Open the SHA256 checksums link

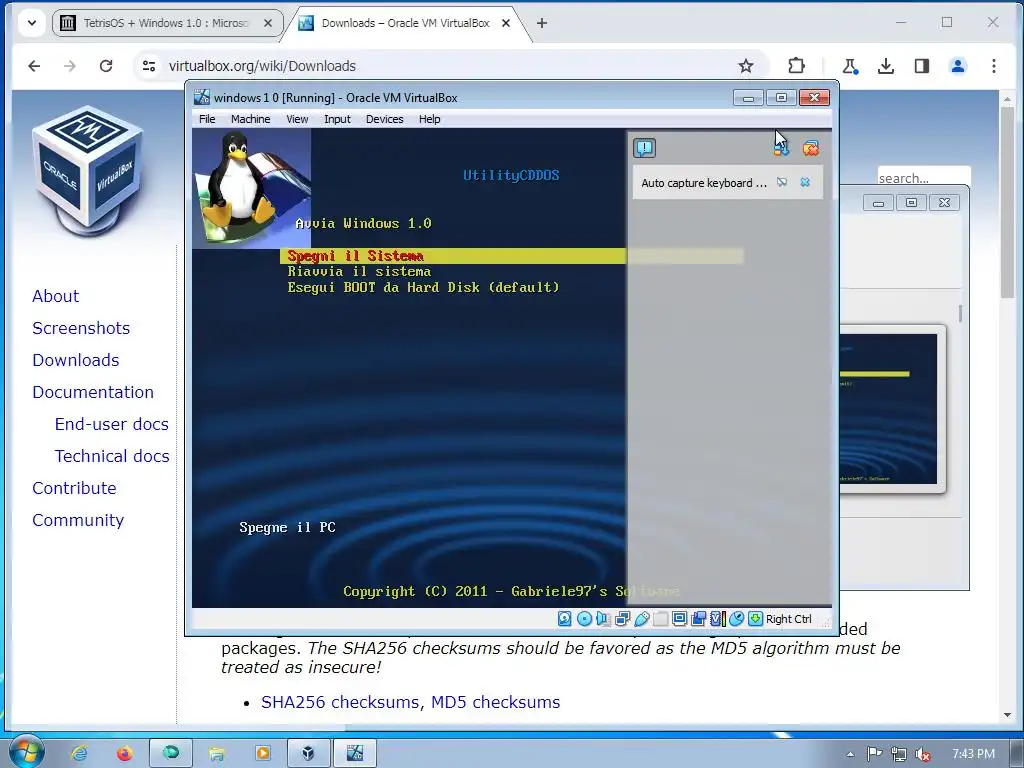point(340,702)
